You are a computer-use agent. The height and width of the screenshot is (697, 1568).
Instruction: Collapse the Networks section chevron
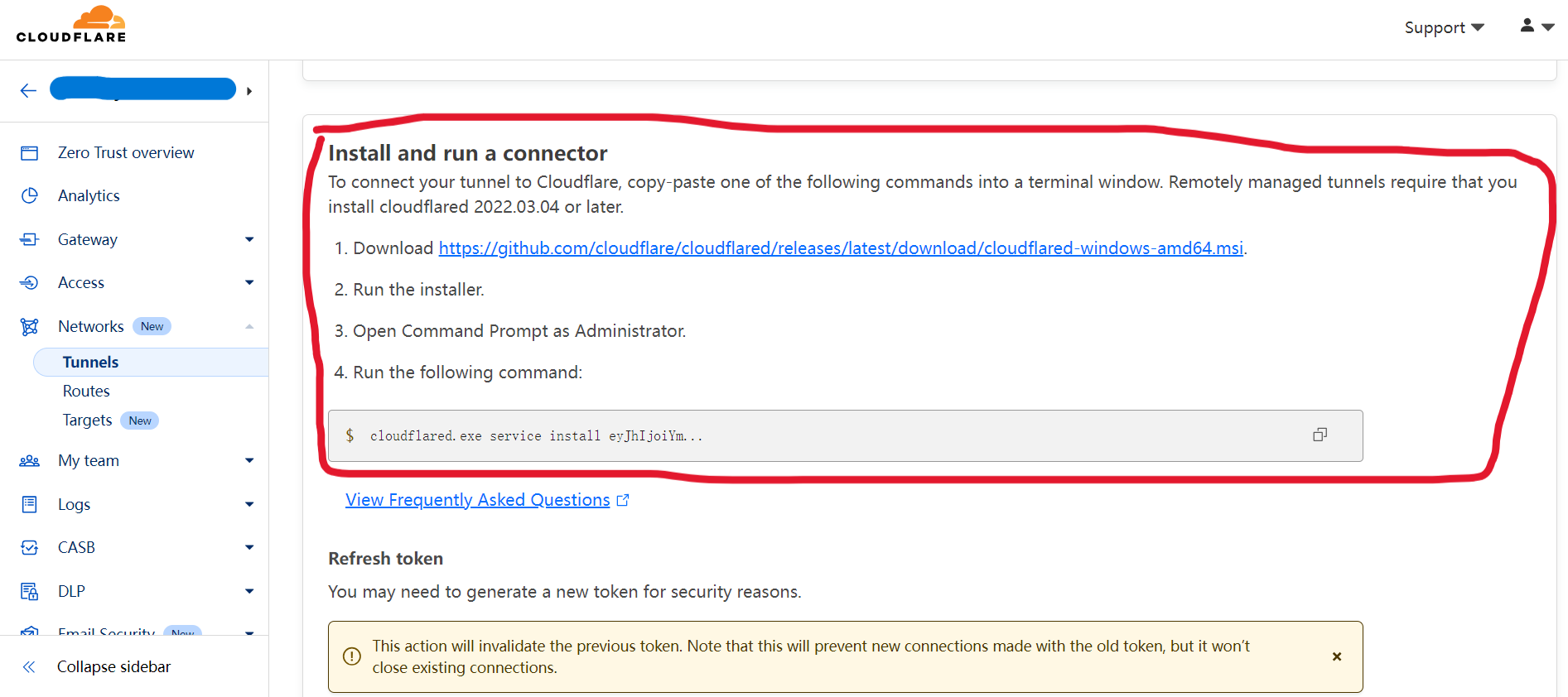tap(249, 326)
